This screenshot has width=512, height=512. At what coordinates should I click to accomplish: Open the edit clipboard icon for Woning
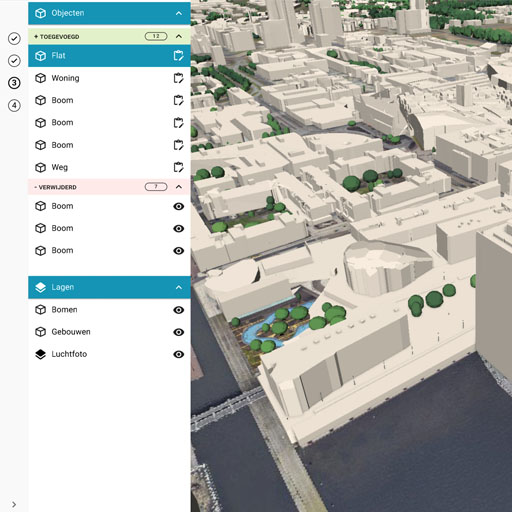tap(178, 78)
